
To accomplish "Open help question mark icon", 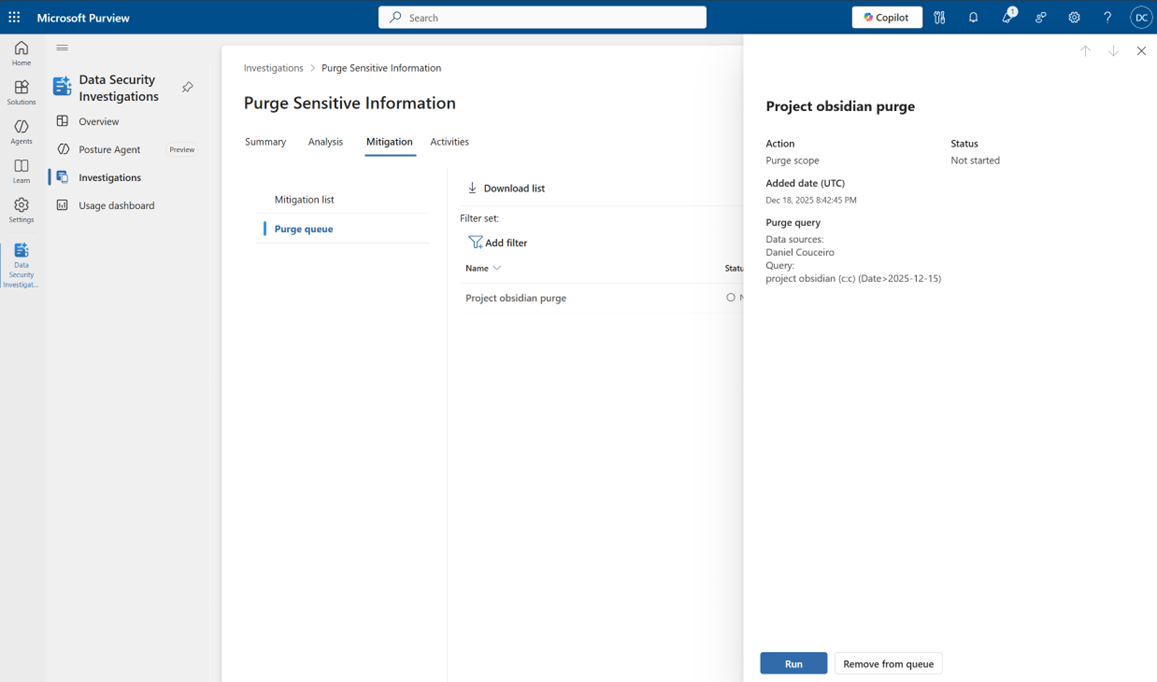I will pos(1108,17).
